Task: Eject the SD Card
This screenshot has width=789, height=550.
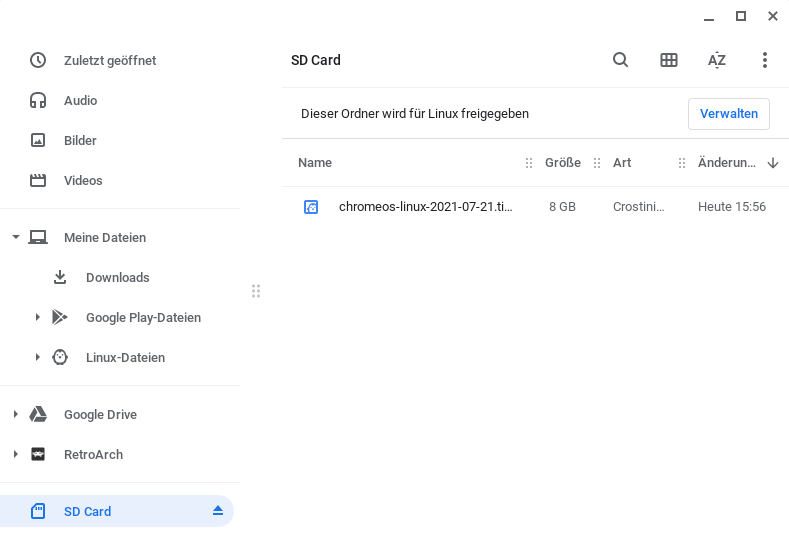Action: click(217, 511)
